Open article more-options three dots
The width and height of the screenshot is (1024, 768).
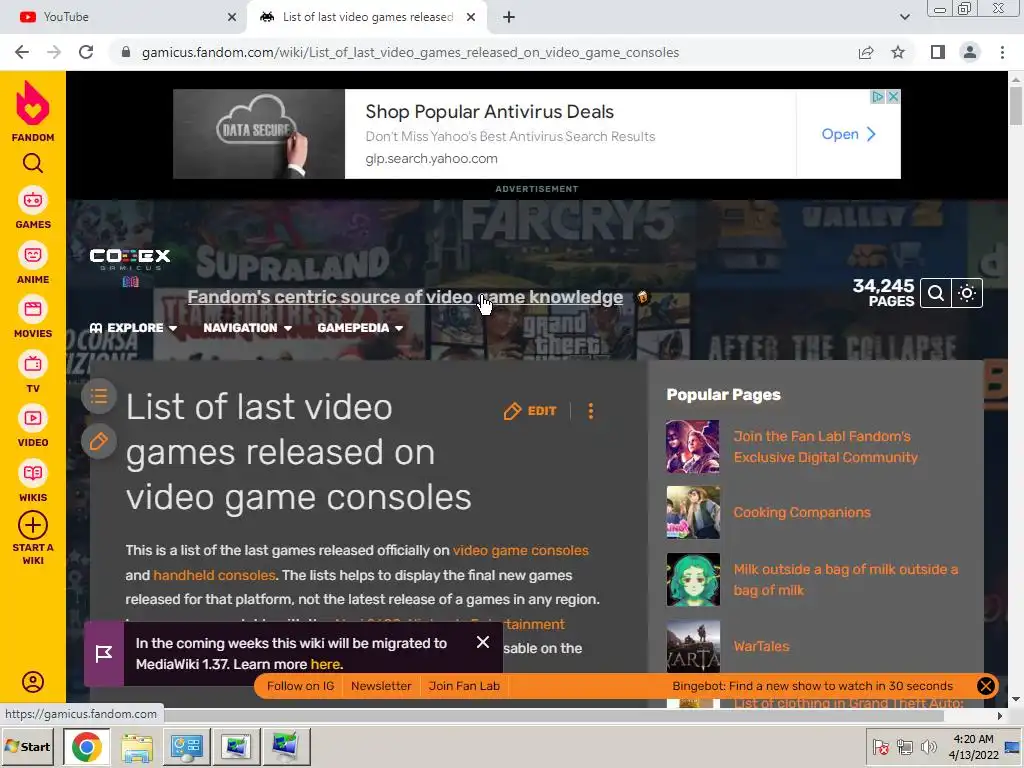[590, 411]
